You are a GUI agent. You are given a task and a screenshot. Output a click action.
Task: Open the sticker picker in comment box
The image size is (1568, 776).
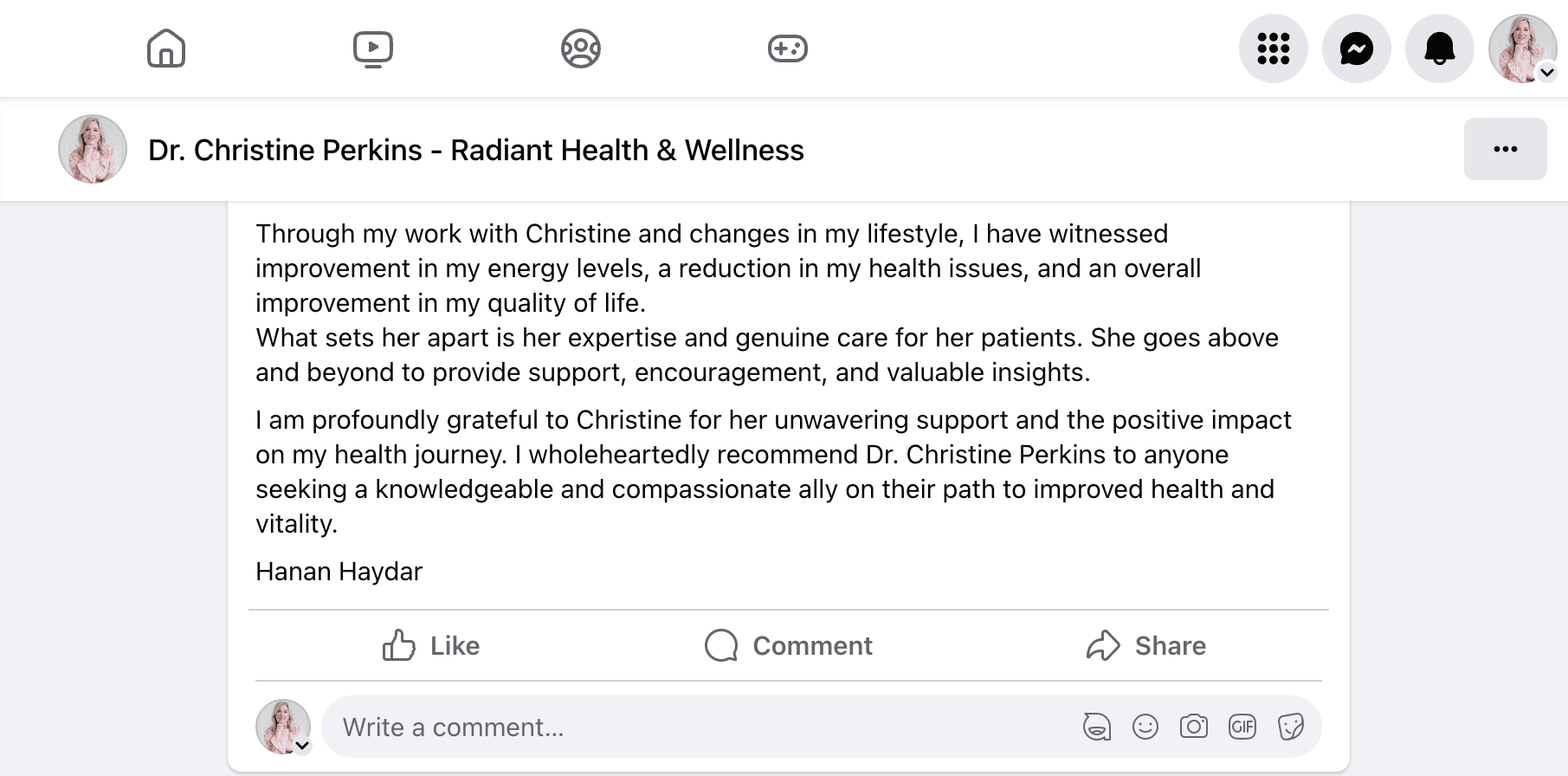coord(1291,727)
